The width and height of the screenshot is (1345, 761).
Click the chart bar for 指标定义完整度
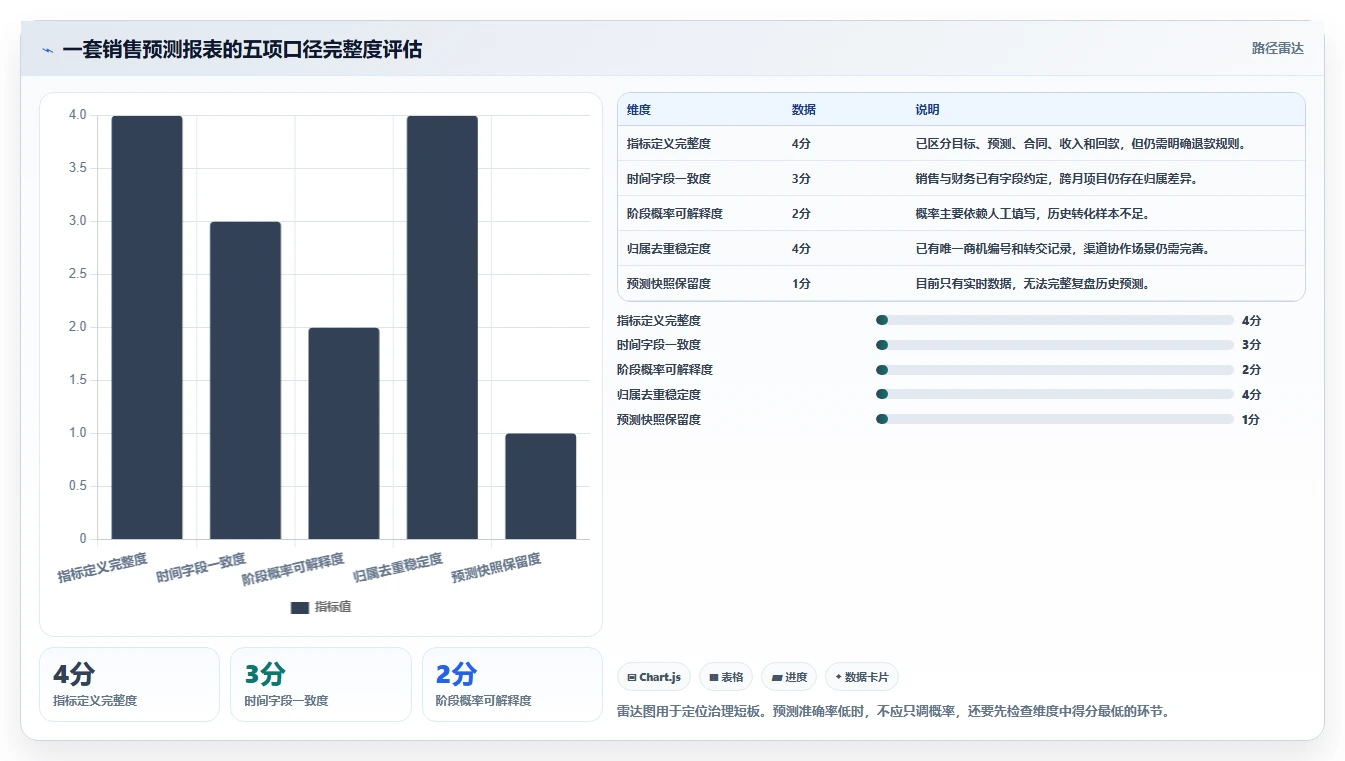pos(147,328)
